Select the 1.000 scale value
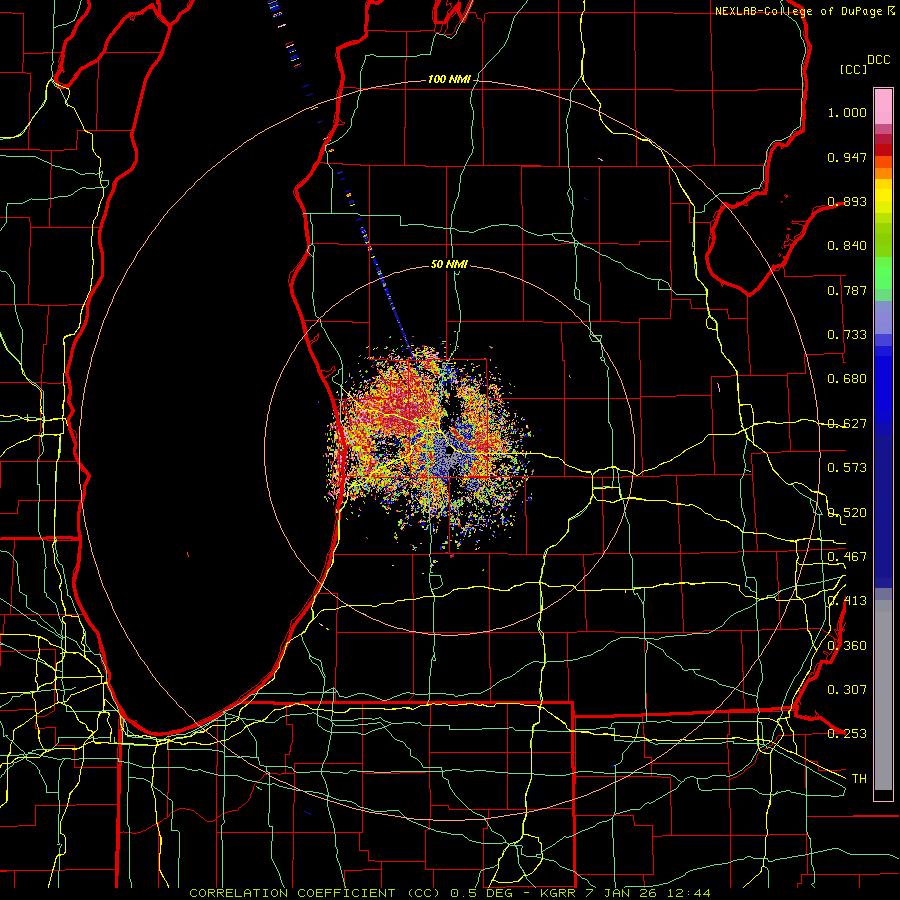The height and width of the screenshot is (900, 900). pyautogui.click(x=847, y=112)
